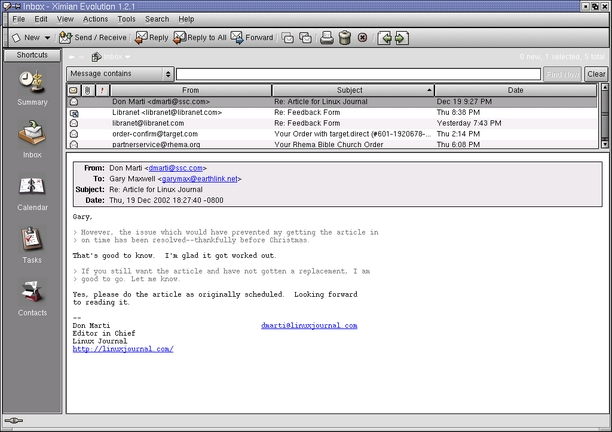Click the Delete trash can icon
Viewport: 612px width, 432px height.
pyautogui.click(x=344, y=38)
